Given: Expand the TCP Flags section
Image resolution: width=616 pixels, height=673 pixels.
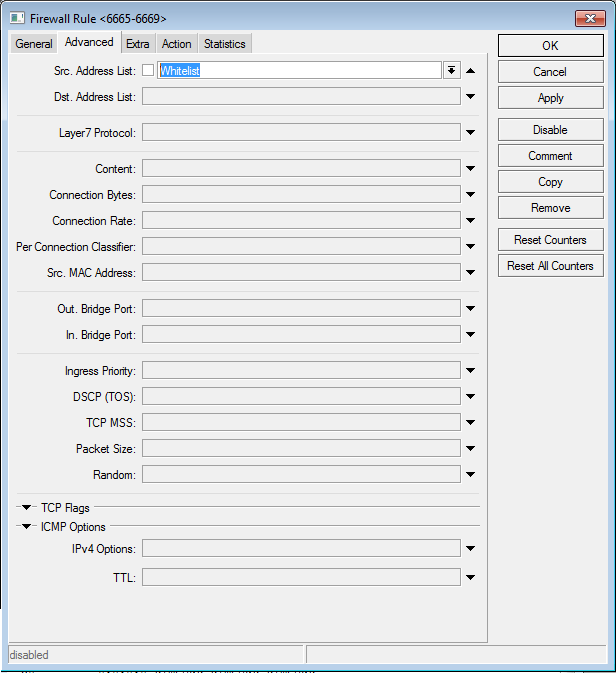Looking at the screenshot, I should [x=26, y=507].
